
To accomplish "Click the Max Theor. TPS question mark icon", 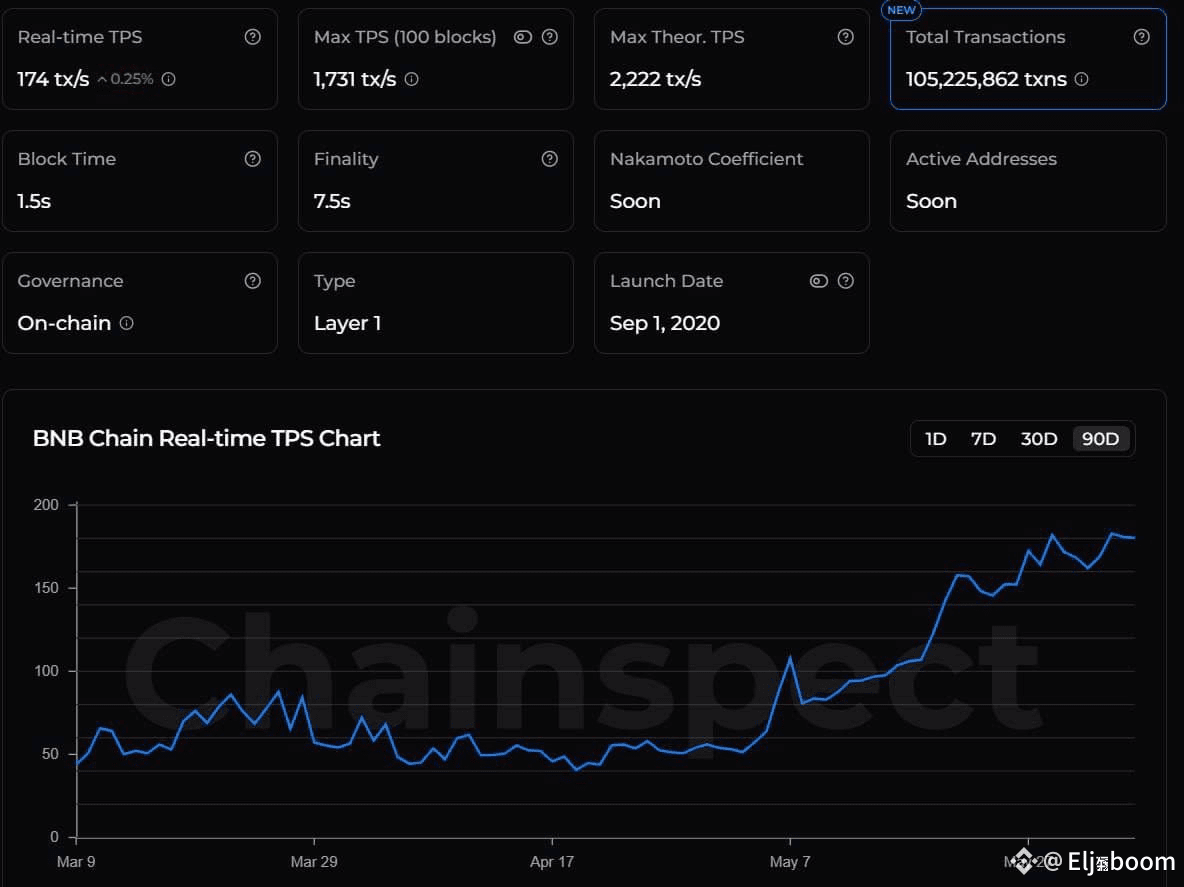I will point(845,36).
